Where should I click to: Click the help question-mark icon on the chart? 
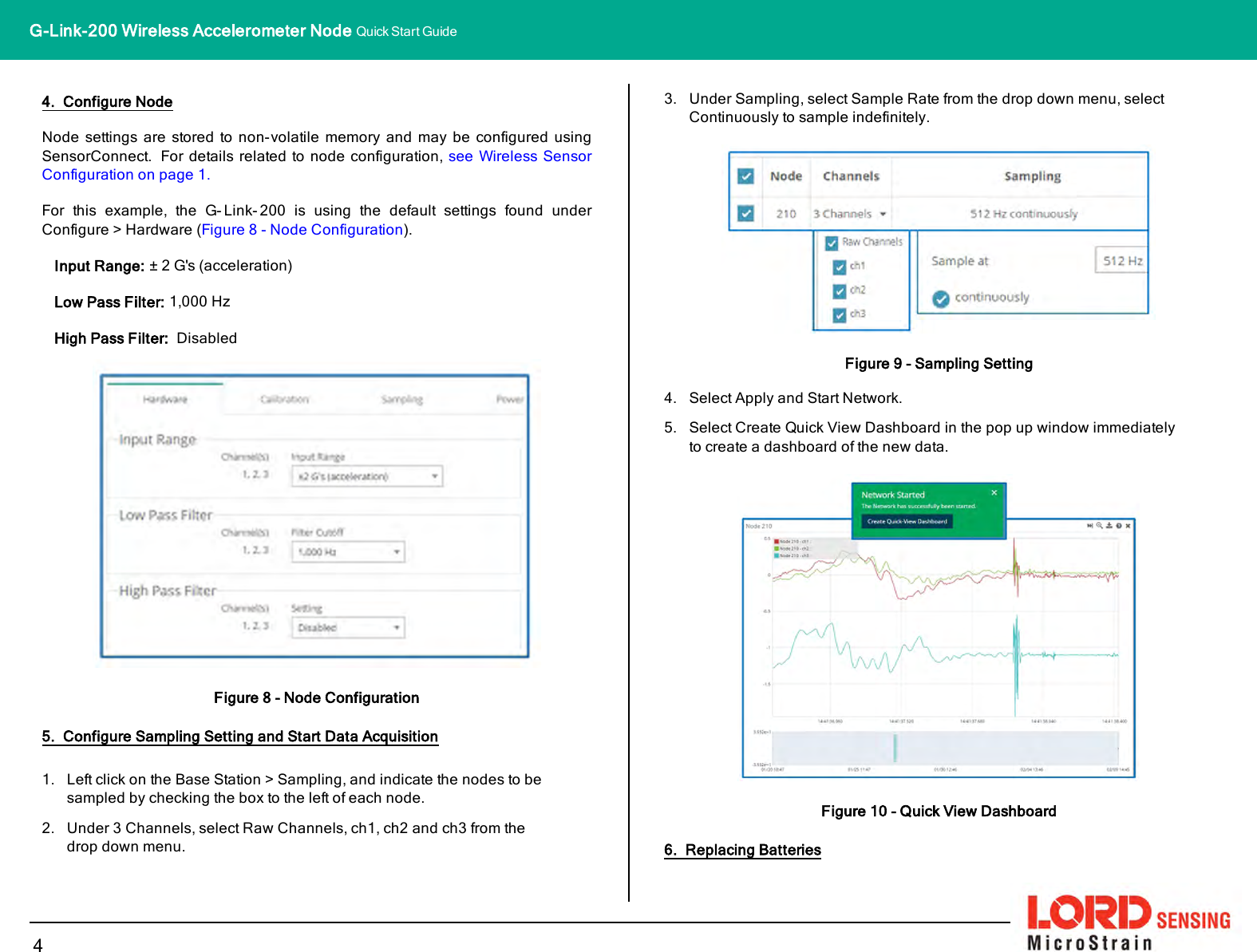[x=1119, y=526]
